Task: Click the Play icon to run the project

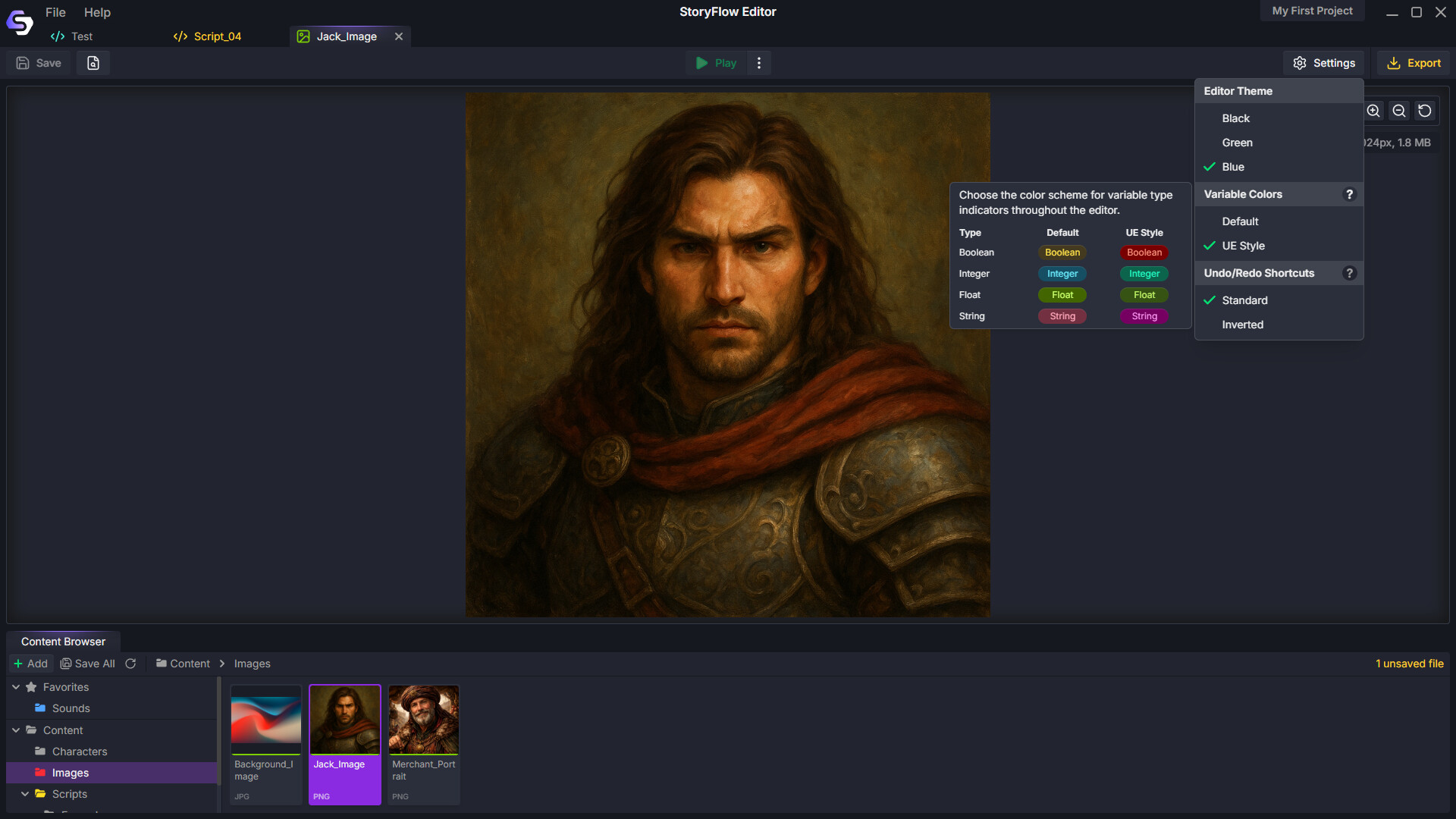Action: point(701,63)
